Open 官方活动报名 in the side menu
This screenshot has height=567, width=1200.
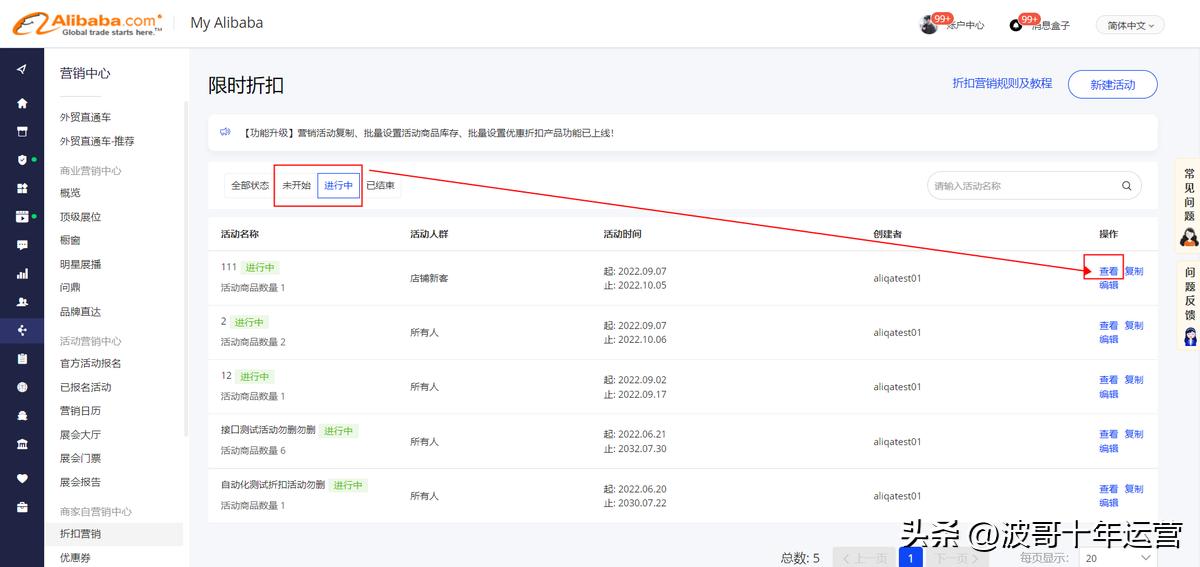tap(90, 363)
